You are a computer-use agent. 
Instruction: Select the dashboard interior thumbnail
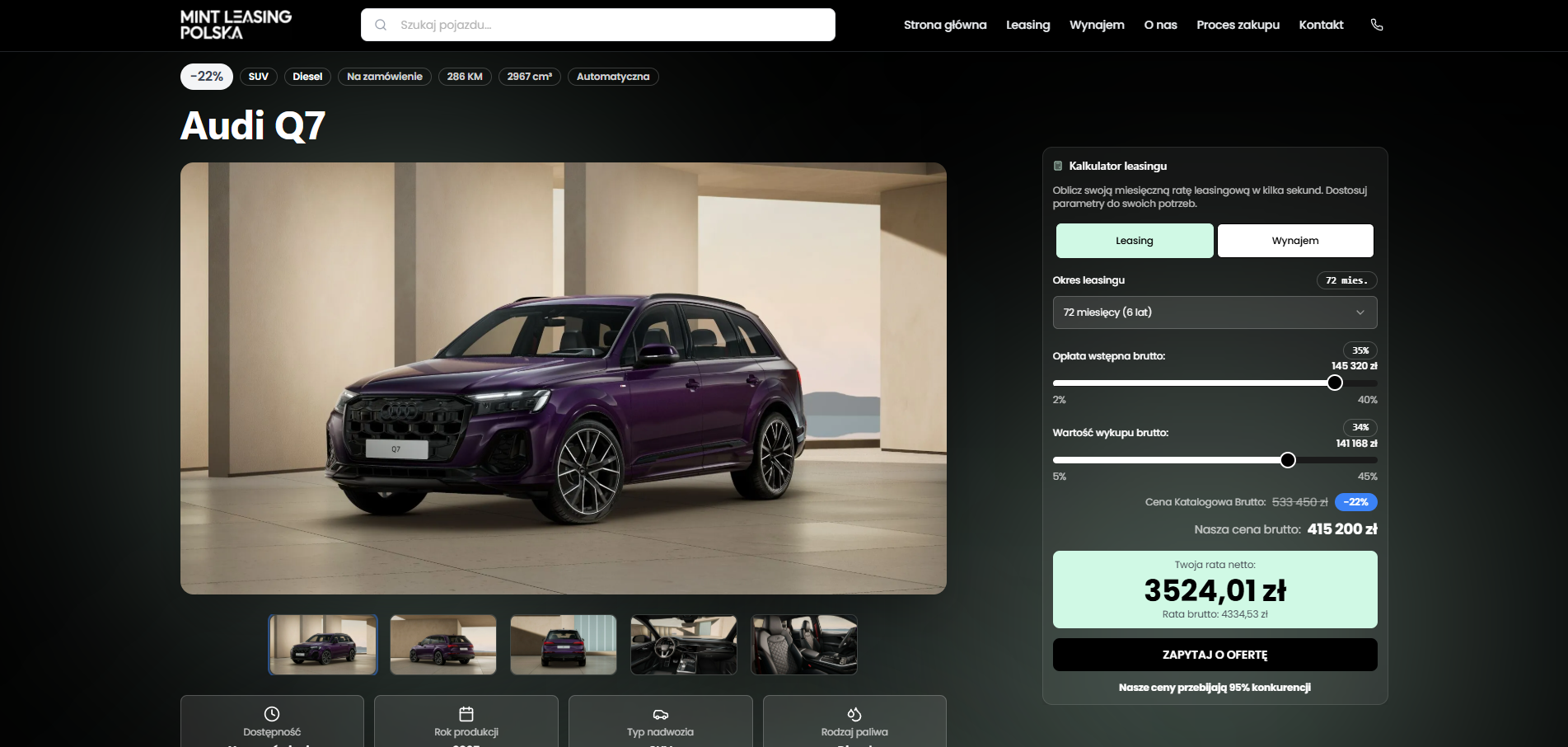684,645
